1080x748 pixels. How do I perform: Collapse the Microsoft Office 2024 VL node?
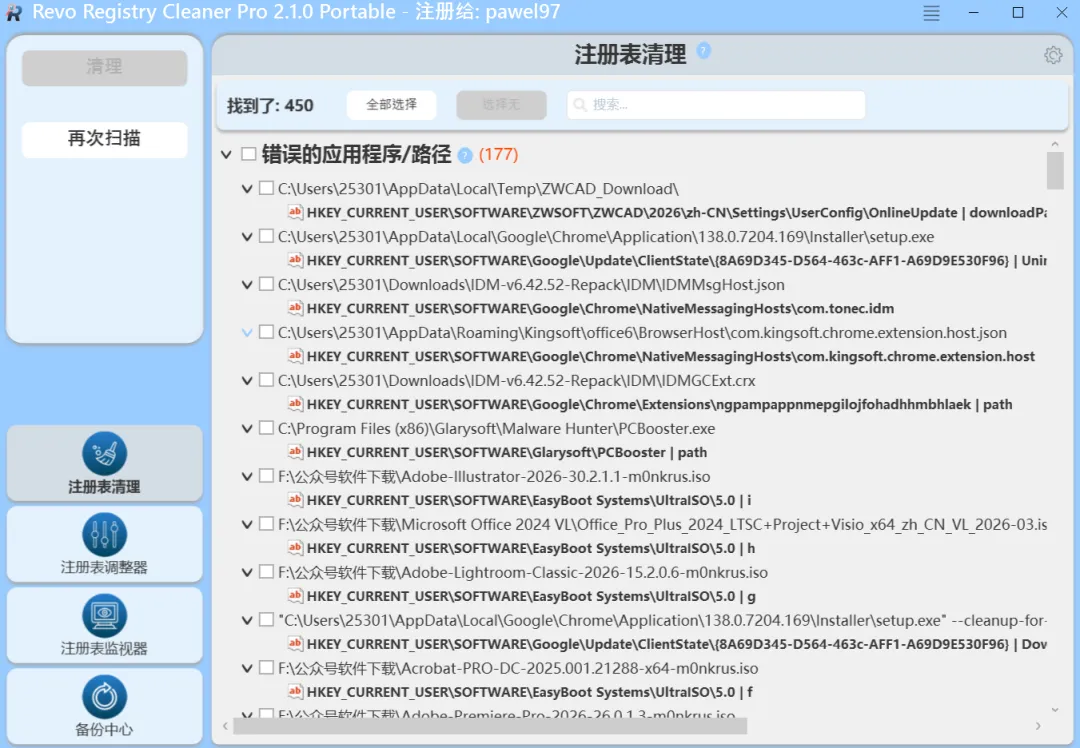pos(247,524)
